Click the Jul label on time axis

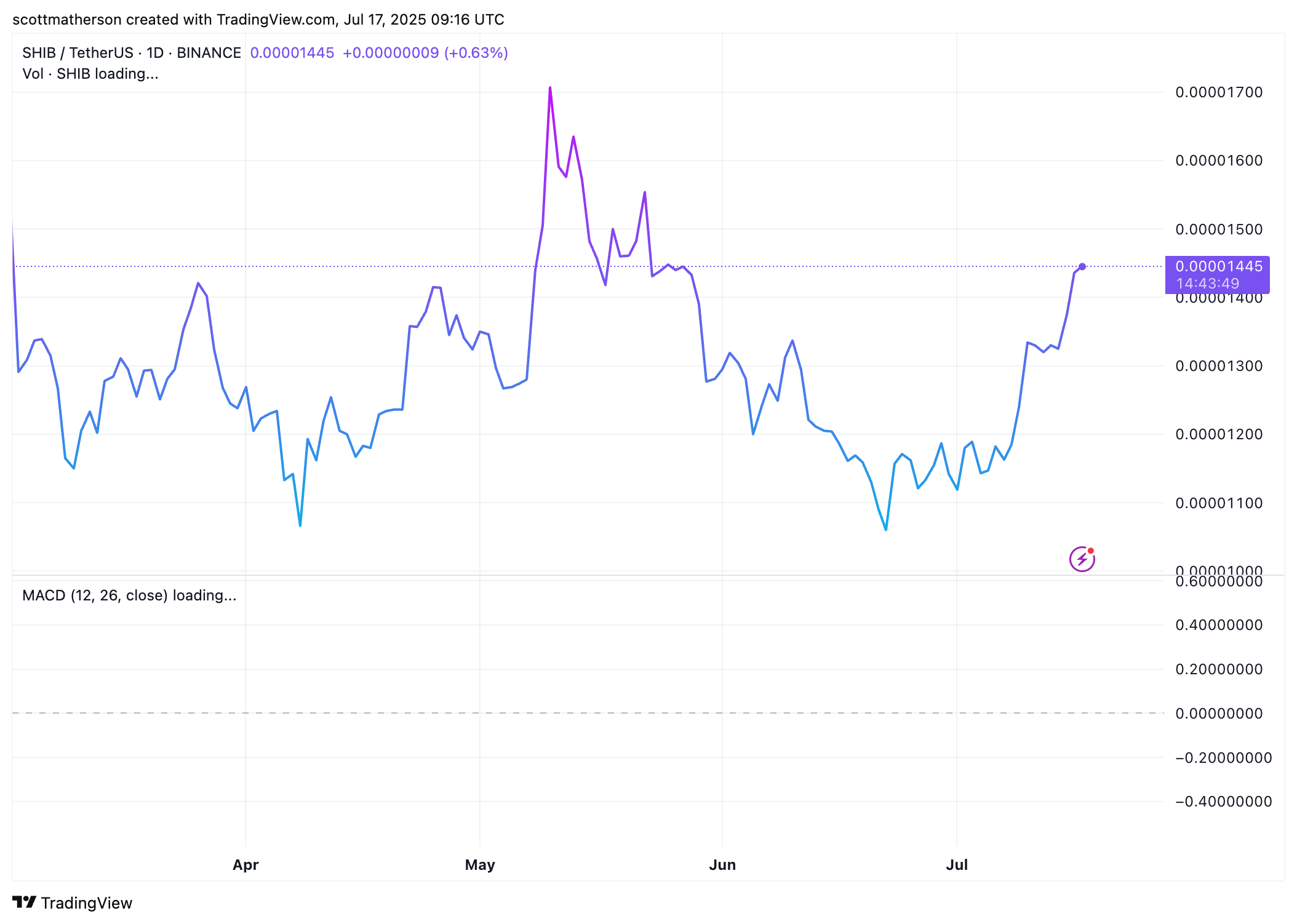tap(957, 865)
